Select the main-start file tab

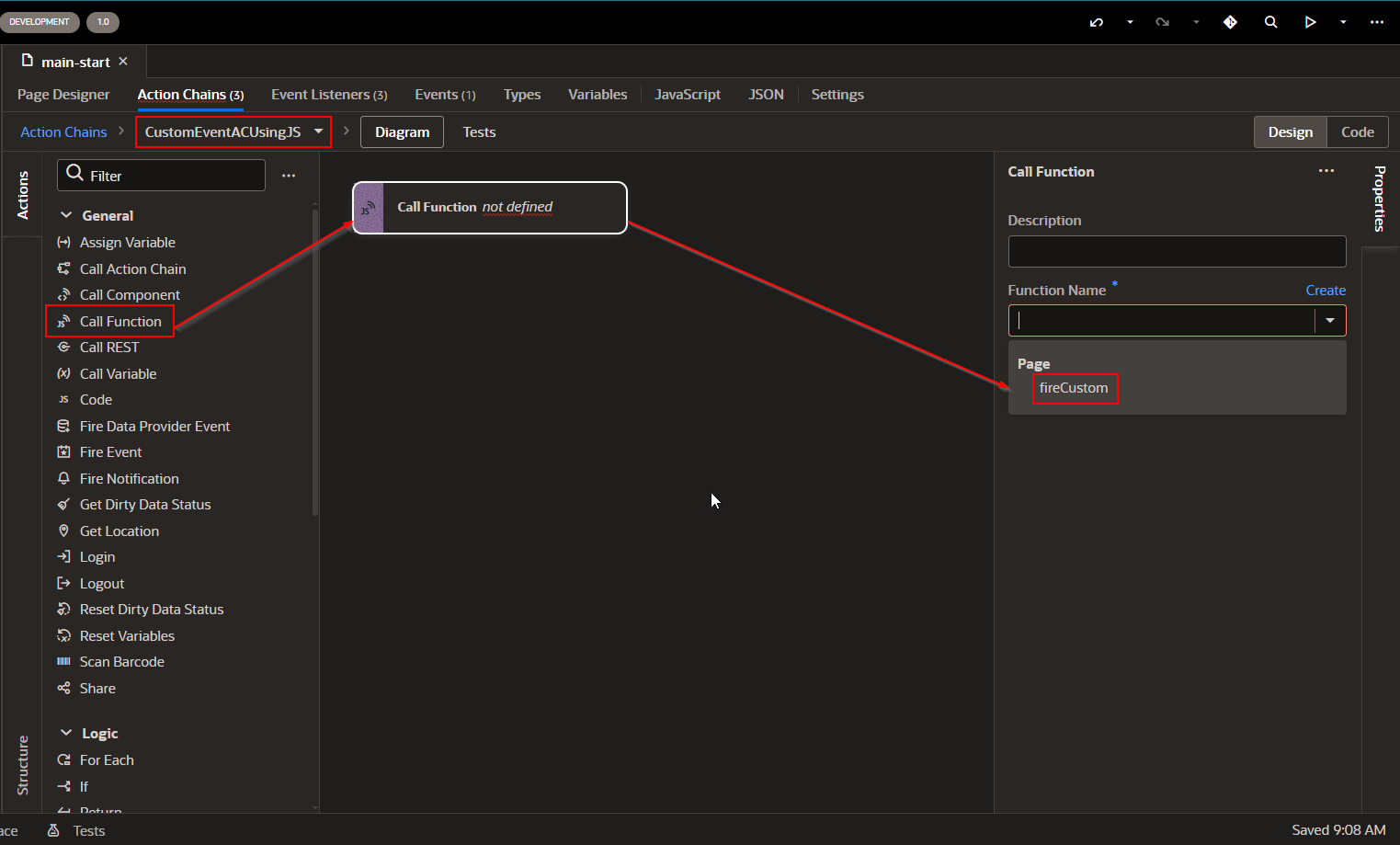point(74,62)
